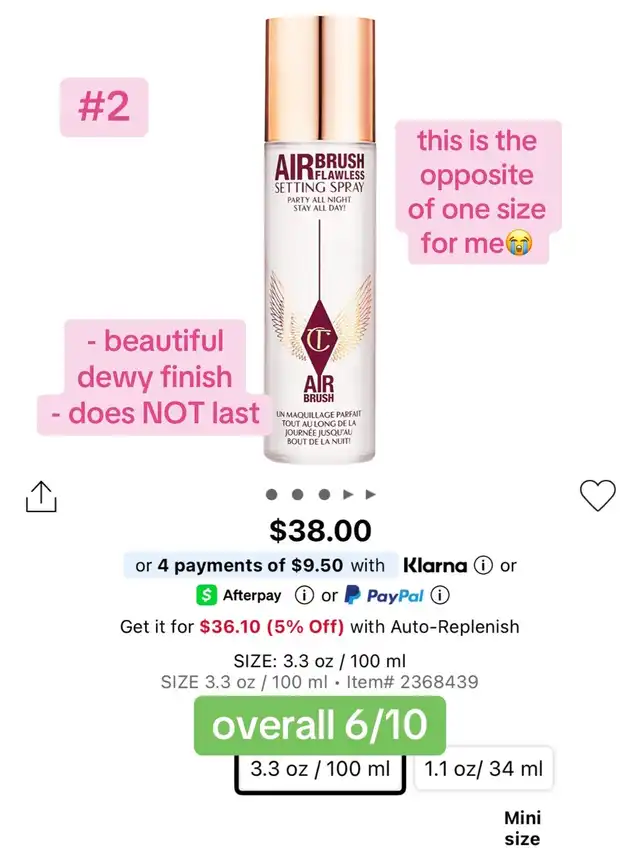This screenshot has width=640, height=853.
Task: Tap the share icon
Action: coord(41,496)
